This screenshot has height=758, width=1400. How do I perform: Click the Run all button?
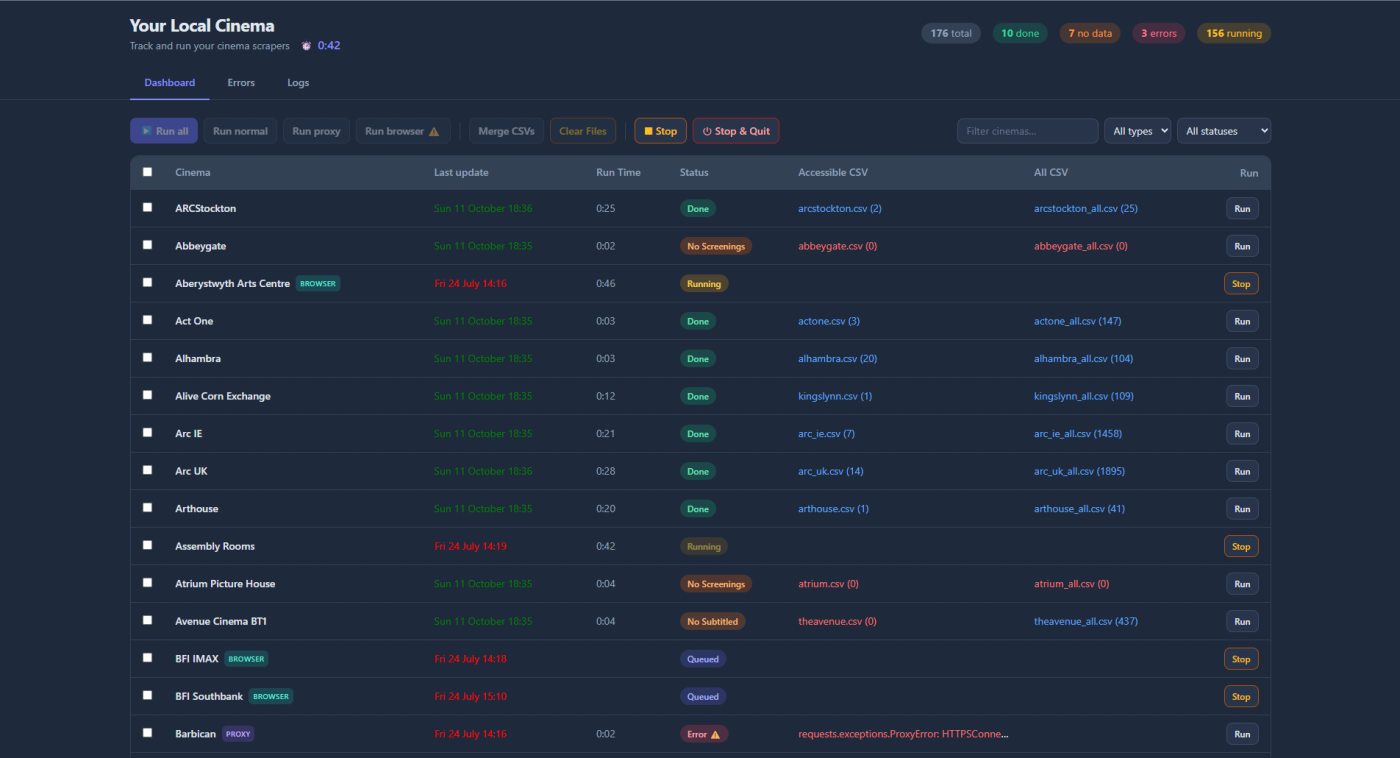[164, 131]
